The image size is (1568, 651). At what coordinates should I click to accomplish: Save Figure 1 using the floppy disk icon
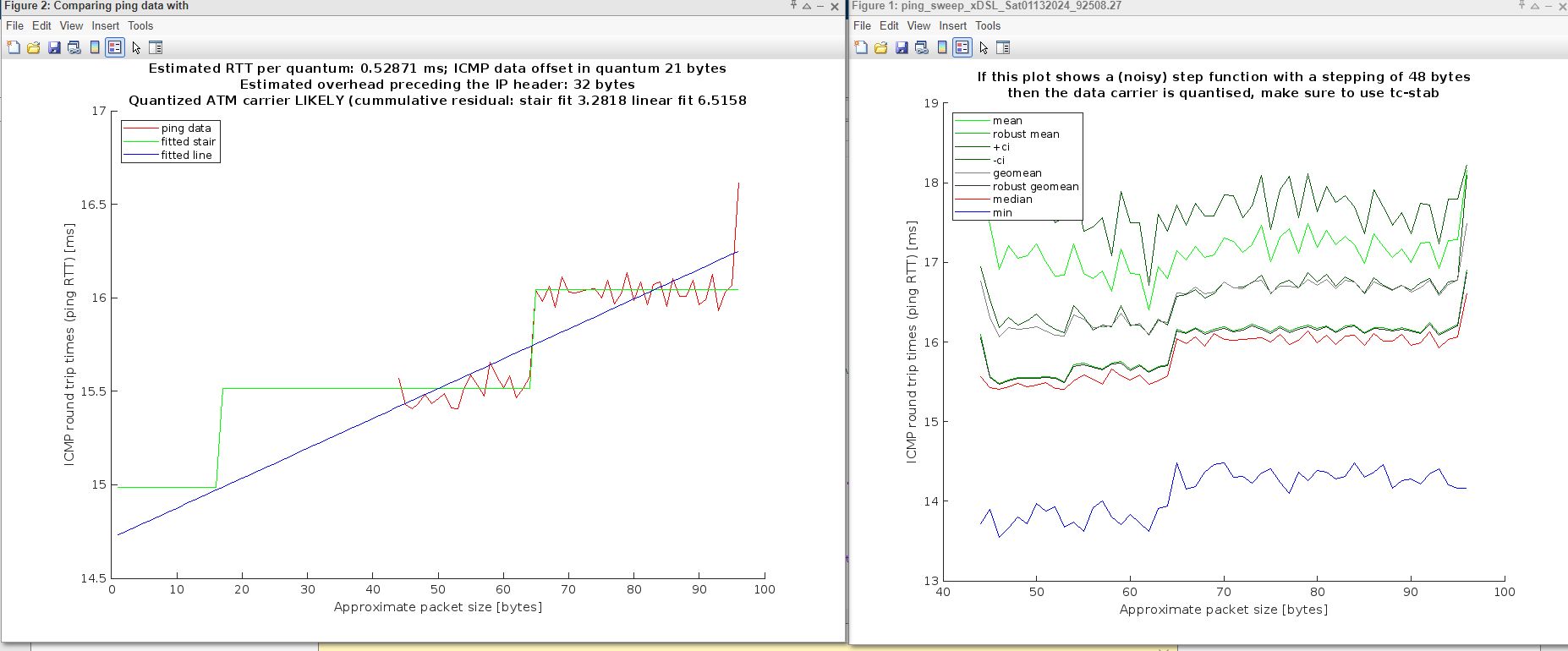tap(902, 47)
